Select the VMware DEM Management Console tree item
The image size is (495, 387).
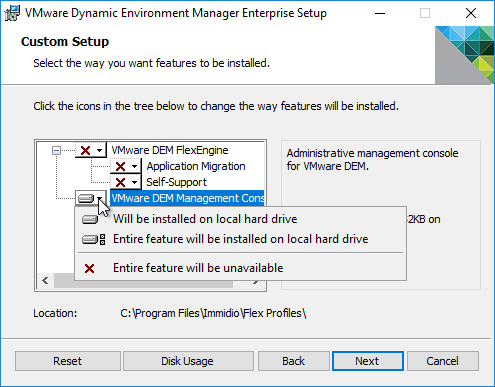click(x=187, y=198)
